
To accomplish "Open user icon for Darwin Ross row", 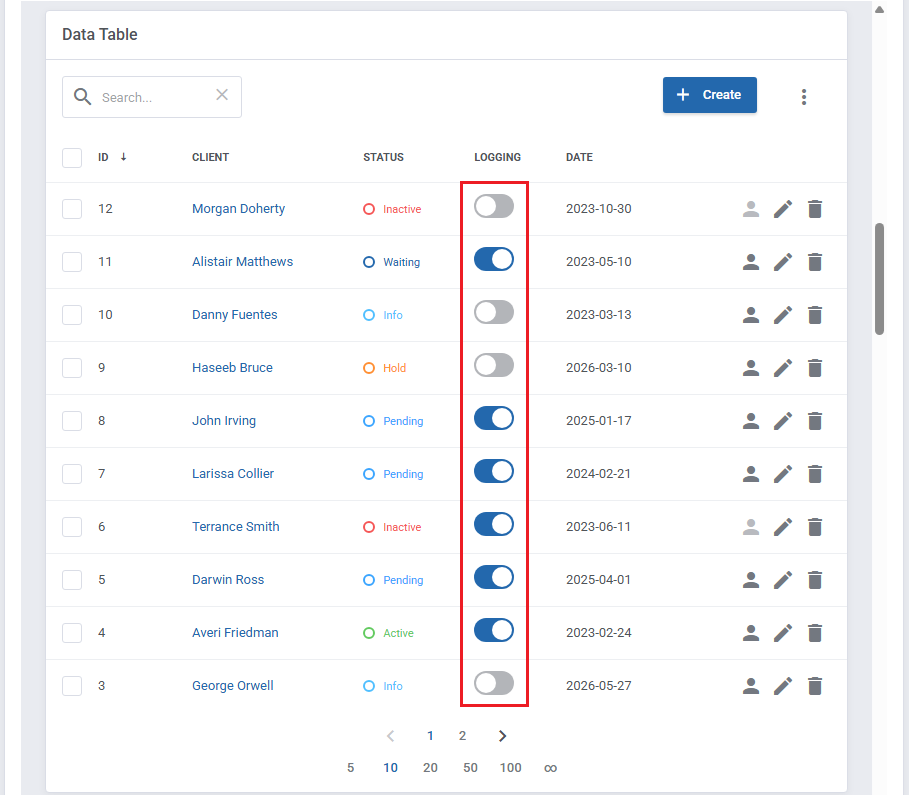I will [x=751, y=580].
